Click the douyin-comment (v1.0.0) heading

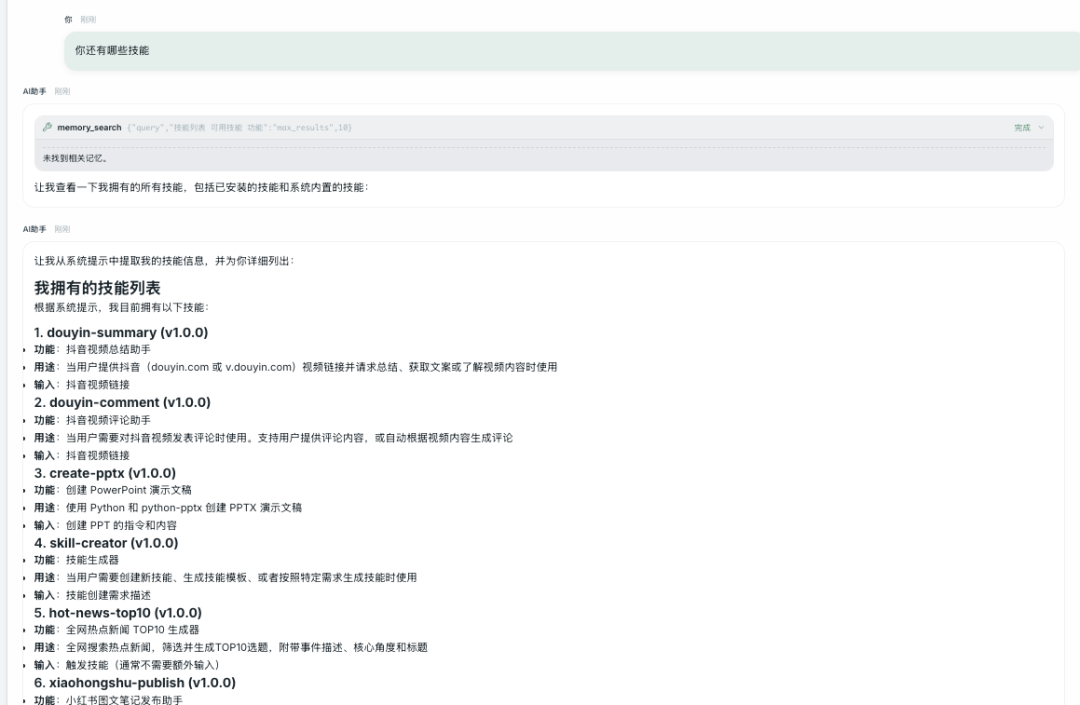click(x=122, y=402)
